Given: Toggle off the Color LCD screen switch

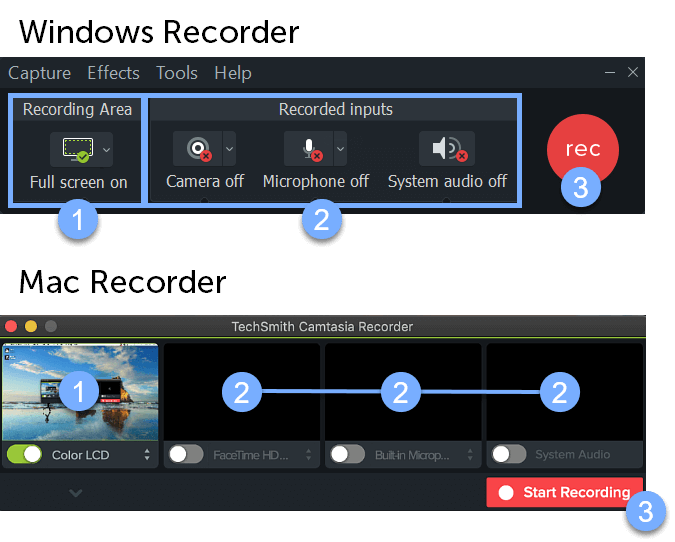Looking at the screenshot, I should (x=25, y=454).
